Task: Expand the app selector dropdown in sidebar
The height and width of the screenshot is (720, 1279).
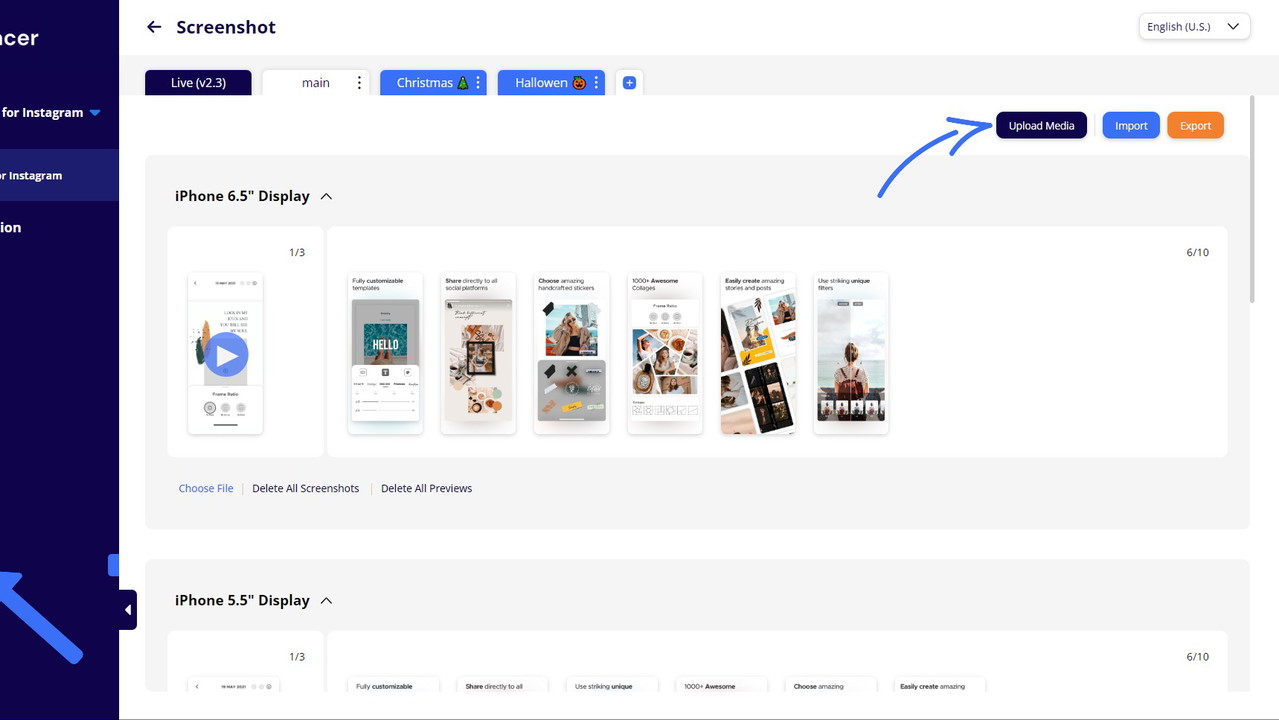Action: 95,113
